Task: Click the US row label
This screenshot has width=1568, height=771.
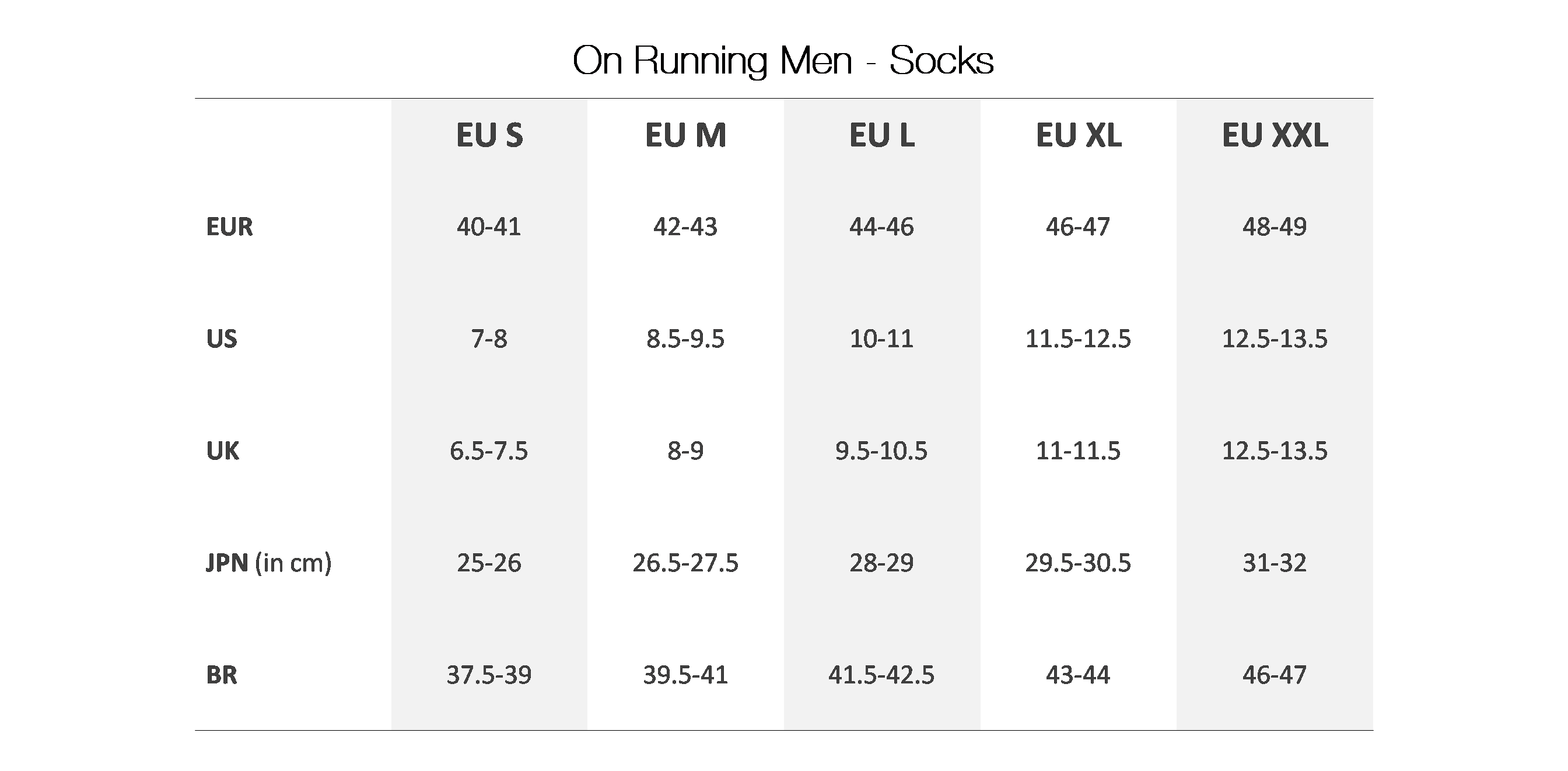Action: tap(222, 339)
